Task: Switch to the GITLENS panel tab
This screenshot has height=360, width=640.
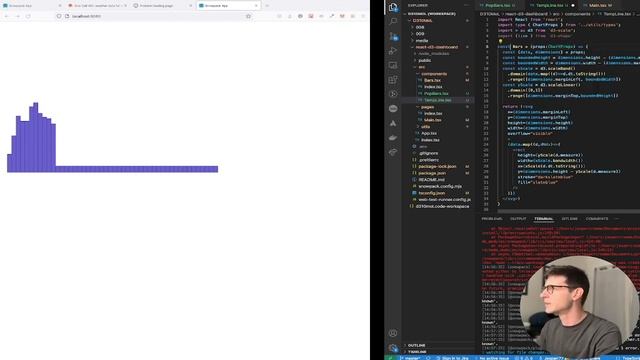Action: click(x=569, y=219)
